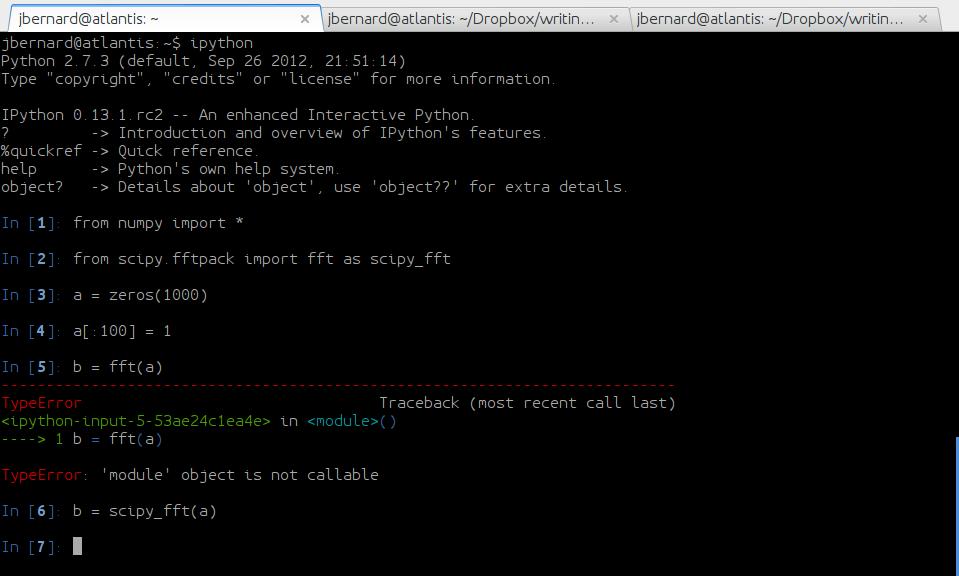
Task: Click the In [5] prompt label
Action: tap(32, 367)
